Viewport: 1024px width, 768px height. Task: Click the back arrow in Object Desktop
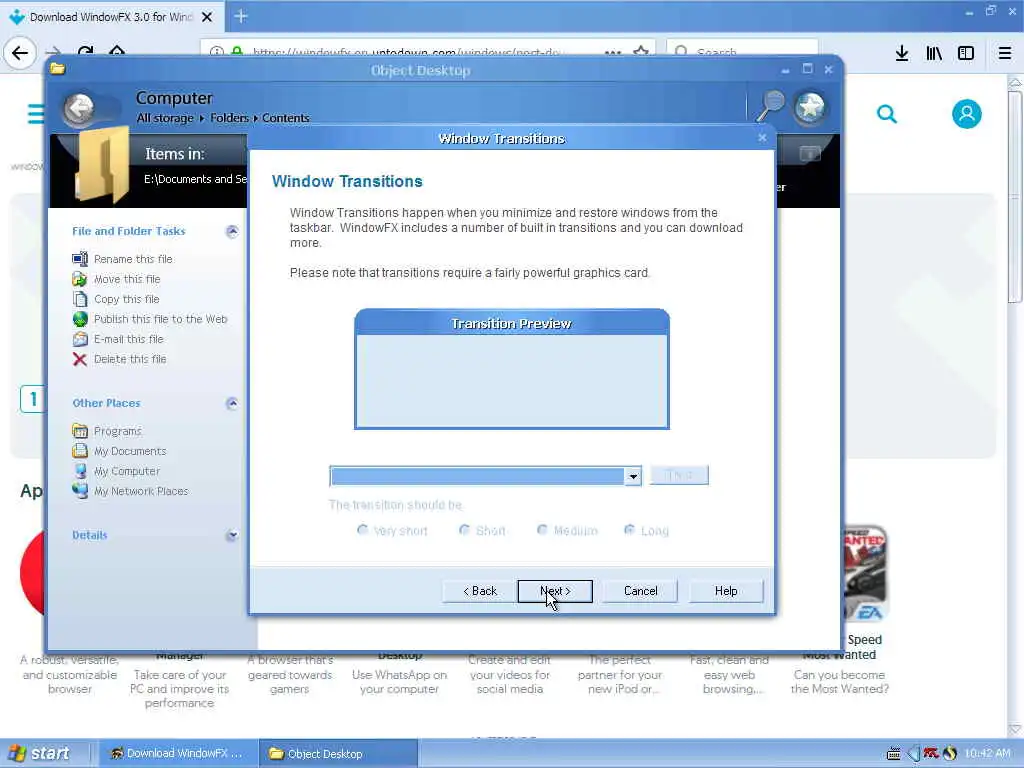[79, 108]
